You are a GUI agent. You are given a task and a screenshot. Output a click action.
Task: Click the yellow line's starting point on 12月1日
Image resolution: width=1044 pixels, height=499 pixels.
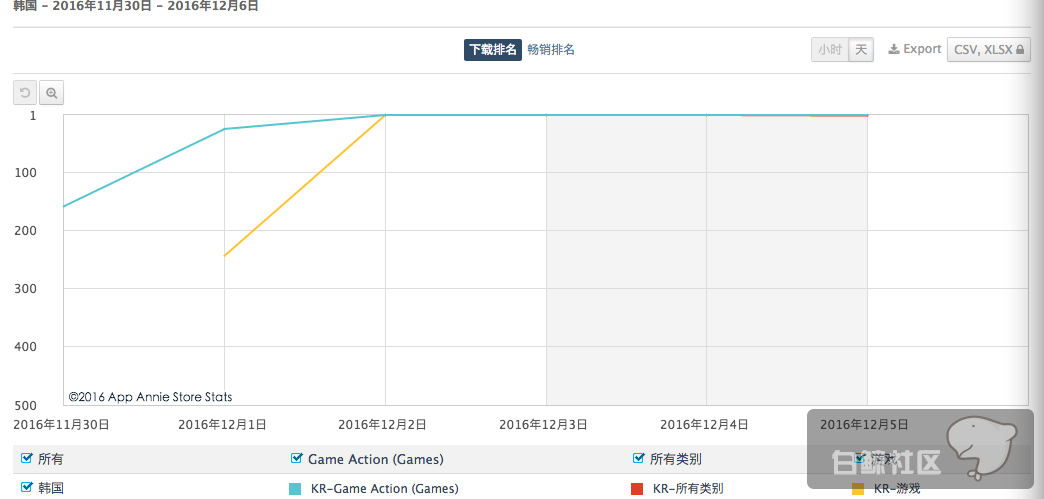(224, 256)
